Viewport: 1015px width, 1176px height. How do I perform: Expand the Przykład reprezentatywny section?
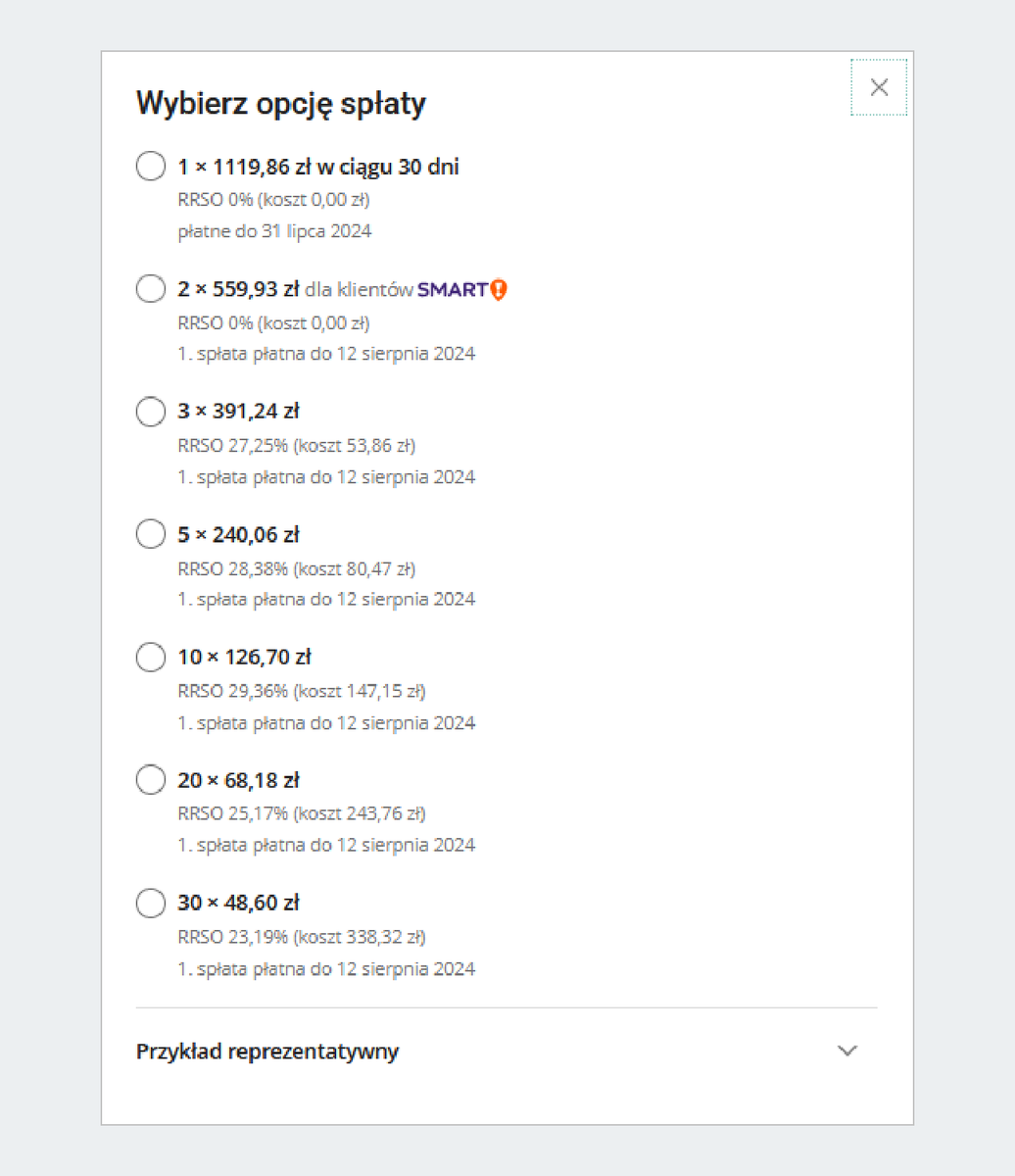pyautogui.click(x=266, y=1051)
